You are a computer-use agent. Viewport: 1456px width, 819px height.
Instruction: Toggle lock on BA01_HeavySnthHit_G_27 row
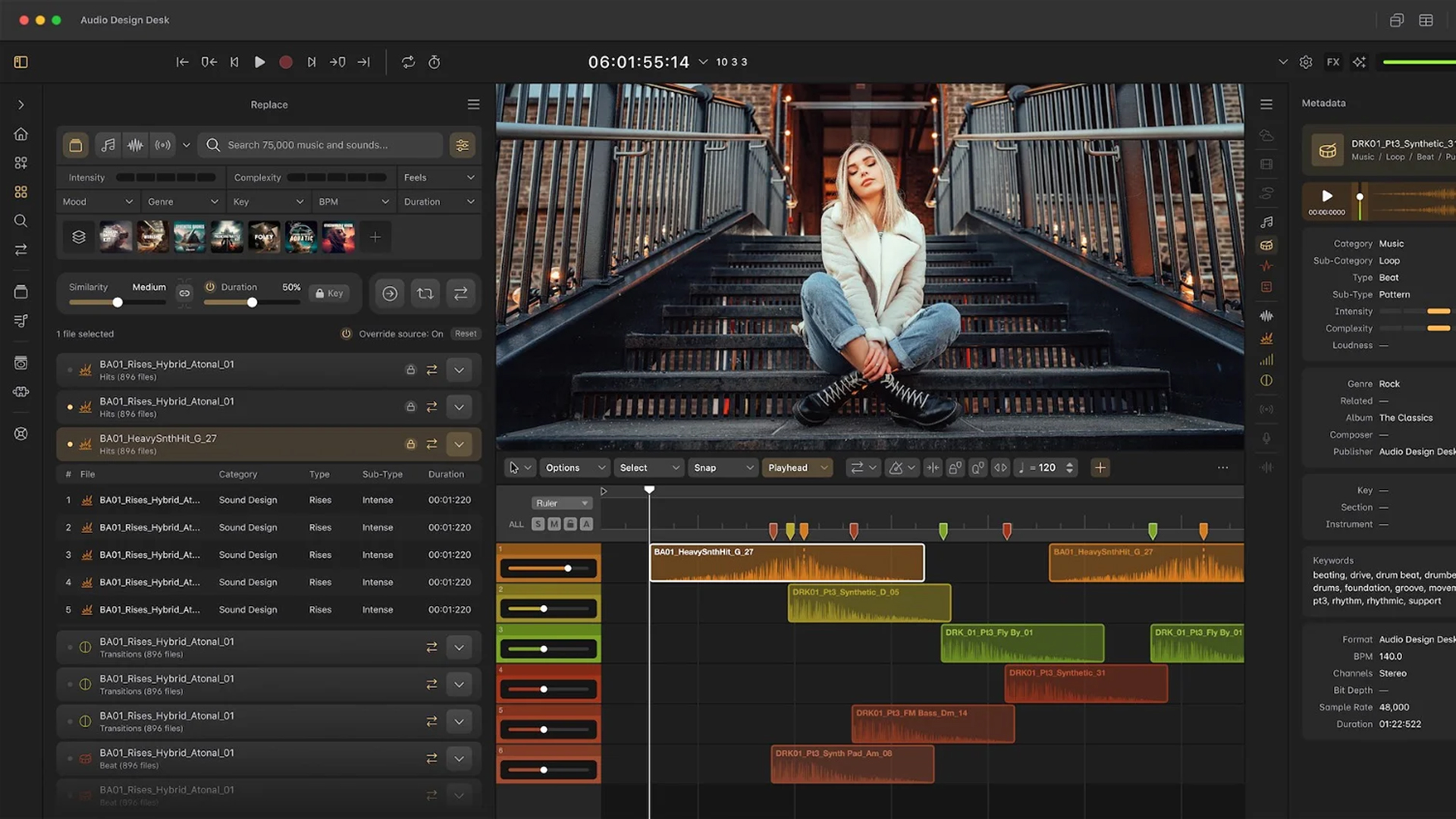(410, 444)
